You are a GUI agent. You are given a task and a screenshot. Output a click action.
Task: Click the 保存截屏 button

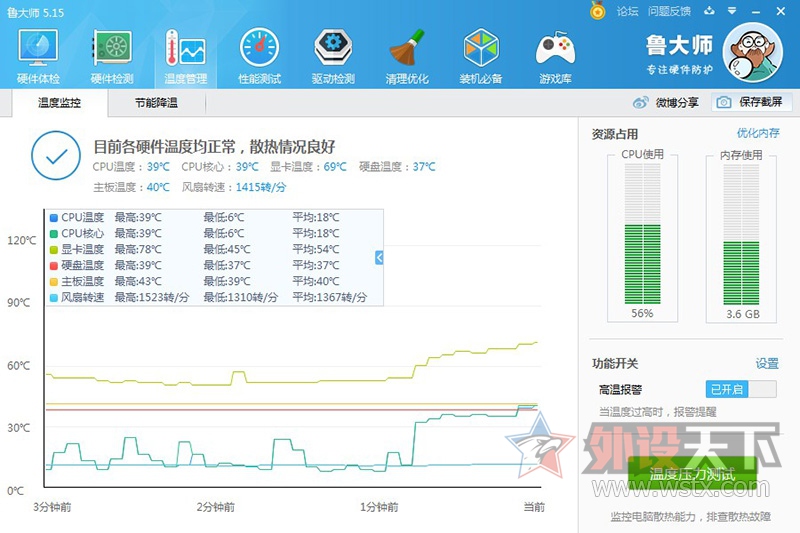tap(752, 103)
